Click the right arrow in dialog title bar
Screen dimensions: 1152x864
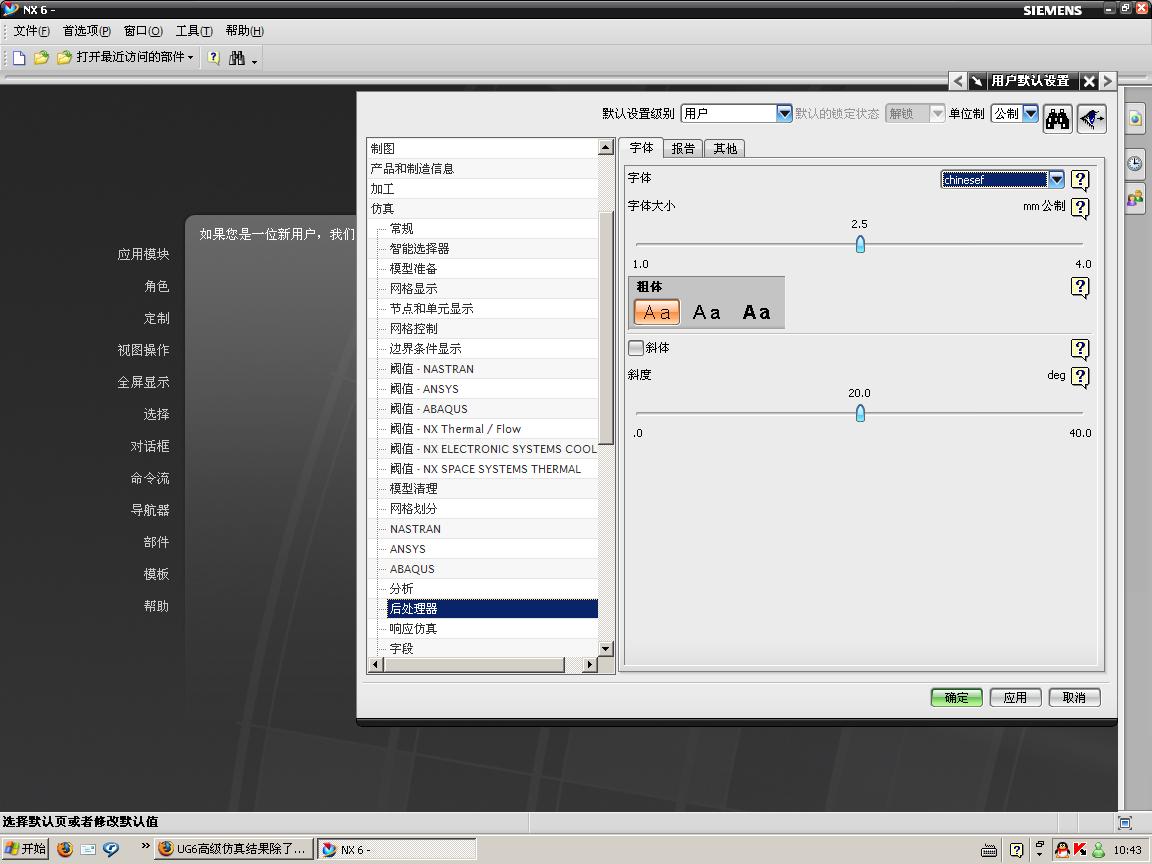[1108, 81]
